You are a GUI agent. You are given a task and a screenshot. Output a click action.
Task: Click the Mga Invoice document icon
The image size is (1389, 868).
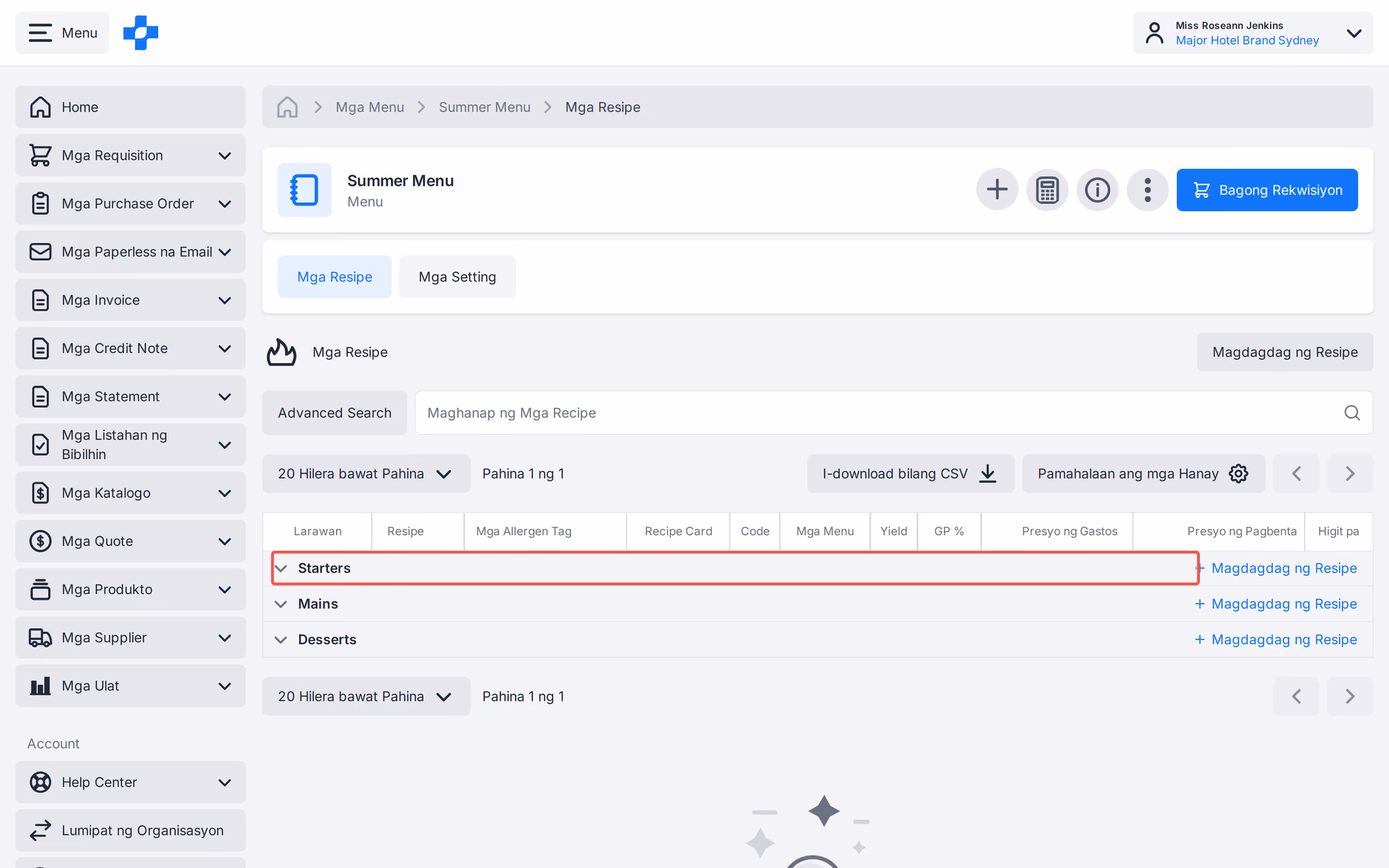pos(40,300)
